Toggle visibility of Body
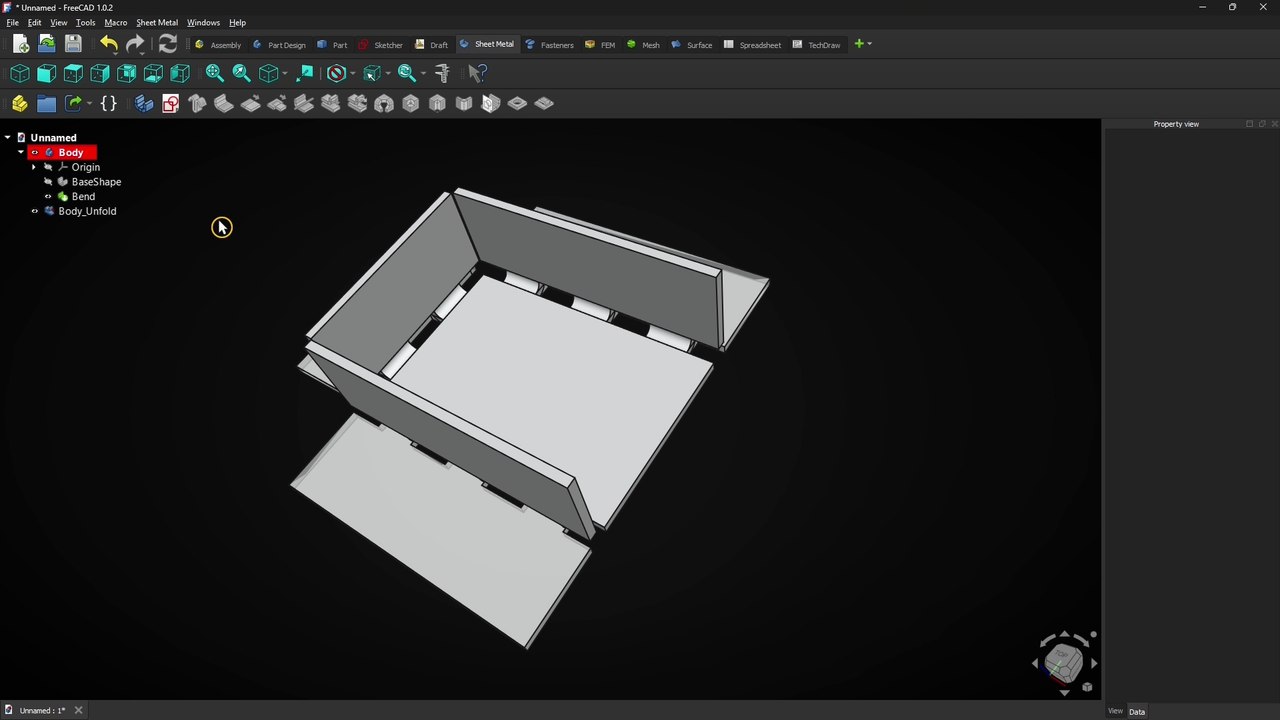The width and height of the screenshot is (1280, 720). point(34,153)
